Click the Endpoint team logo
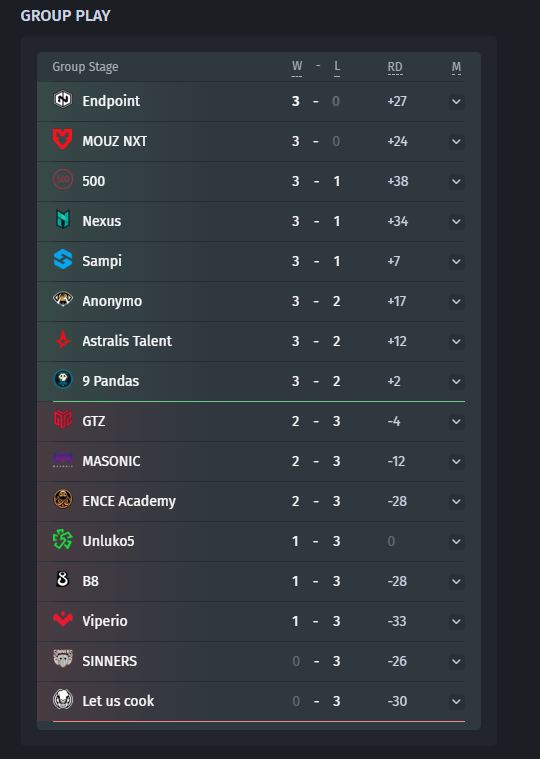This screenshot has width=540, height=759. 63,100
